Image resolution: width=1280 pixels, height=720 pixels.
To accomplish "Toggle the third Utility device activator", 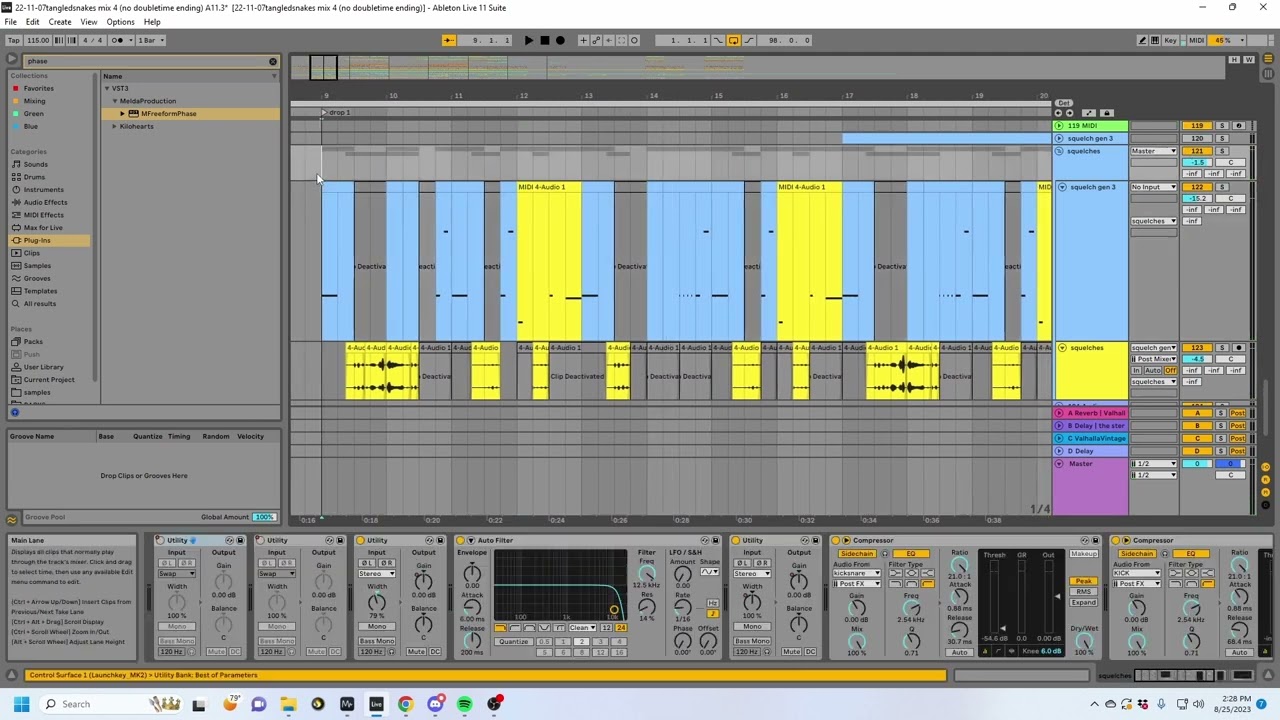I will 362,541.
